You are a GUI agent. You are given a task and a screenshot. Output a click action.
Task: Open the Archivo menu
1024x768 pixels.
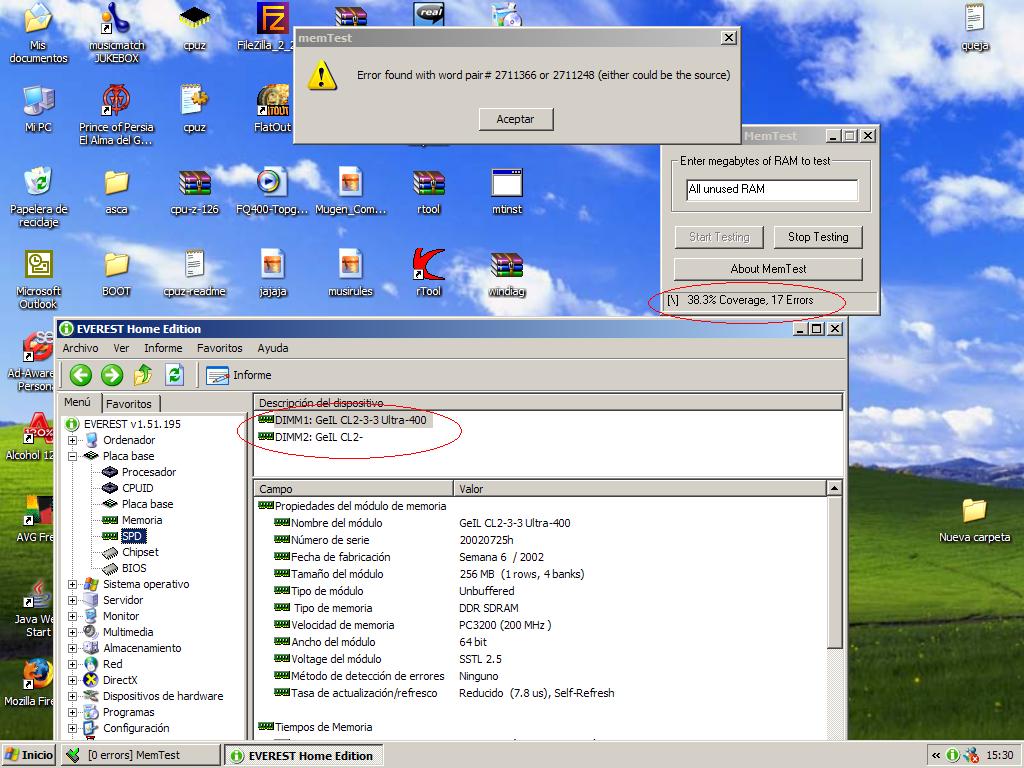[x=80, y=348]
